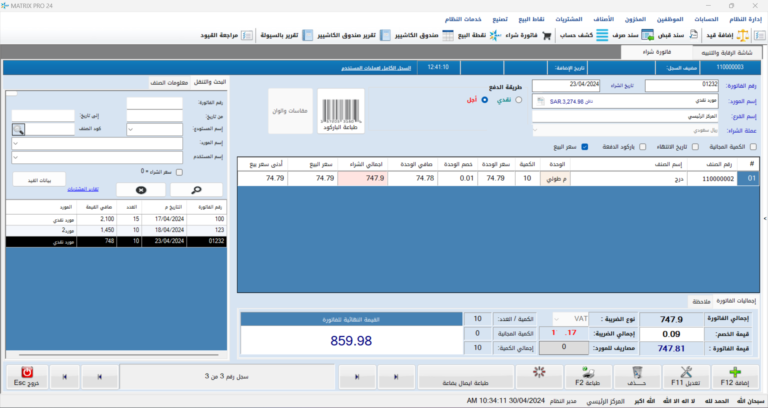Select the cash payment radio button
This screenshot has height=408, width=768.
coord(519,100)
